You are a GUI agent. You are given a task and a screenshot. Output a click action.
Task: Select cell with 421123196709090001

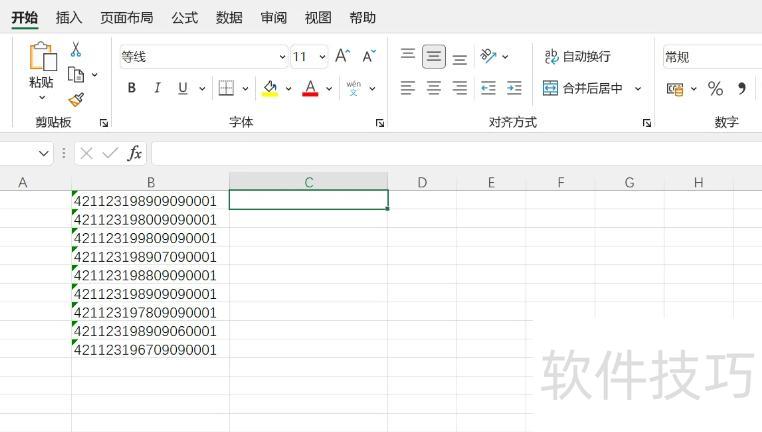click(151, 349)
